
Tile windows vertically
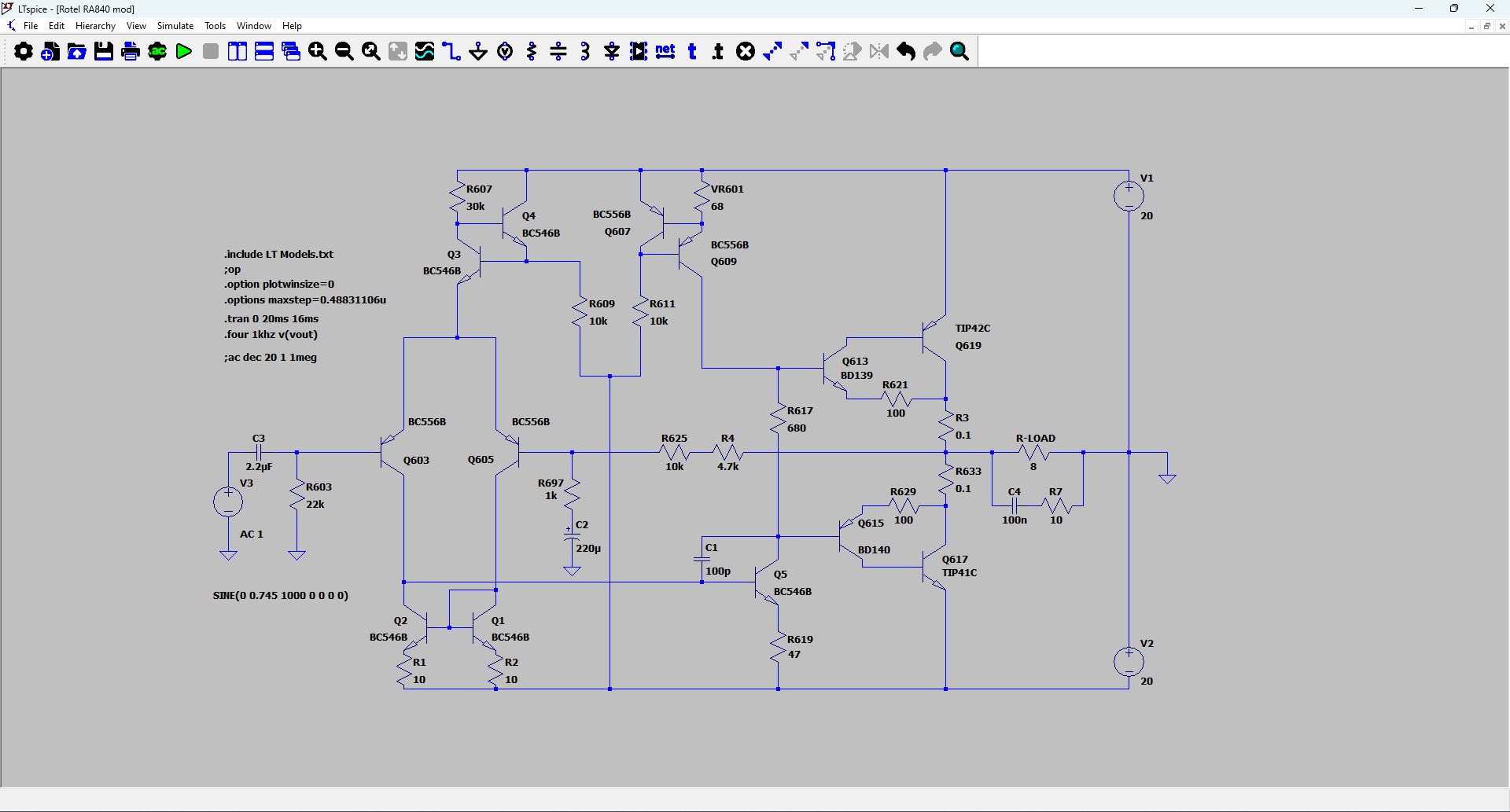click(238, 52)
